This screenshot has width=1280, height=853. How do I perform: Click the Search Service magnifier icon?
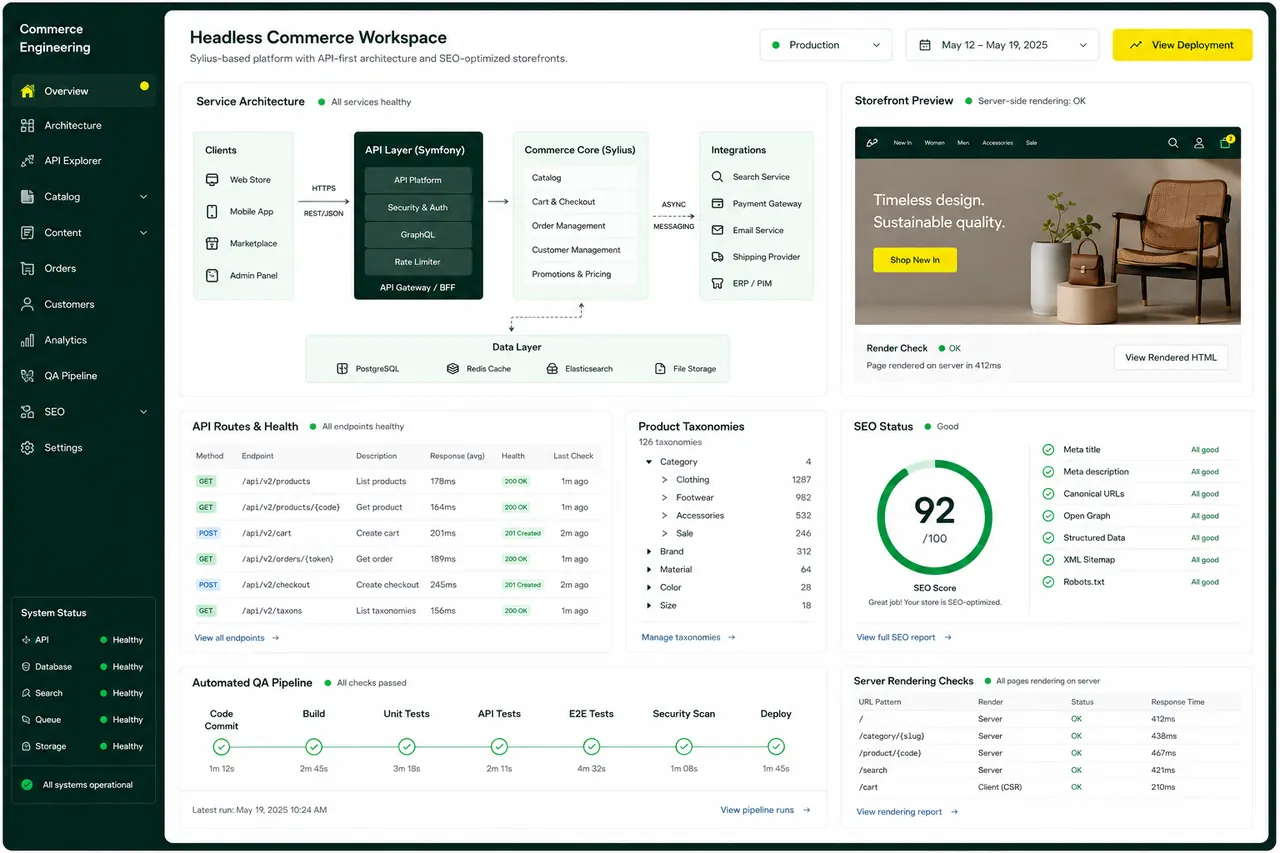[717, 177]
